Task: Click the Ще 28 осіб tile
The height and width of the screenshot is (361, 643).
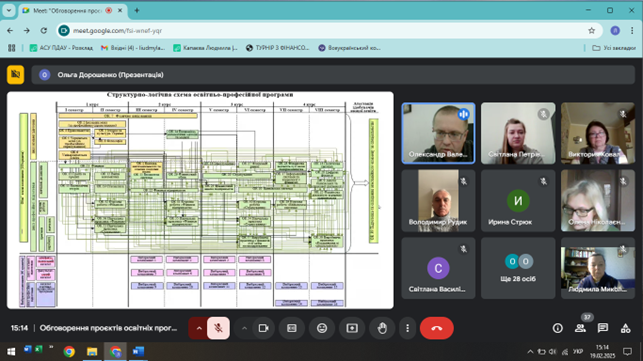Action: [518, 268]
